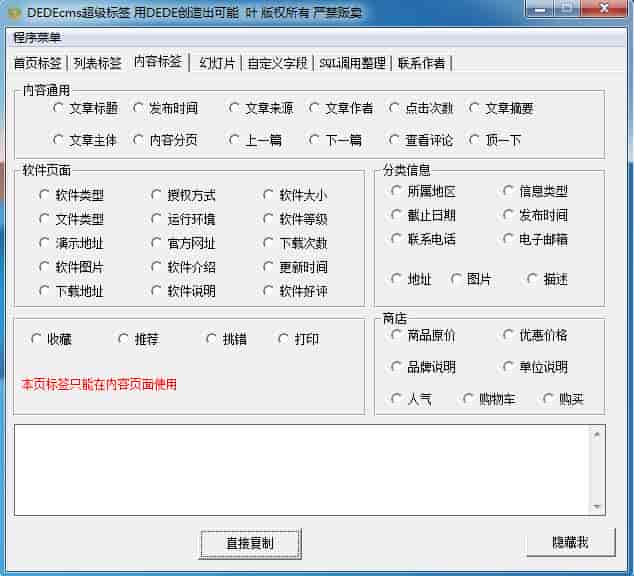
Task: Select the 图片 radio button
Action: coord(471,279)
